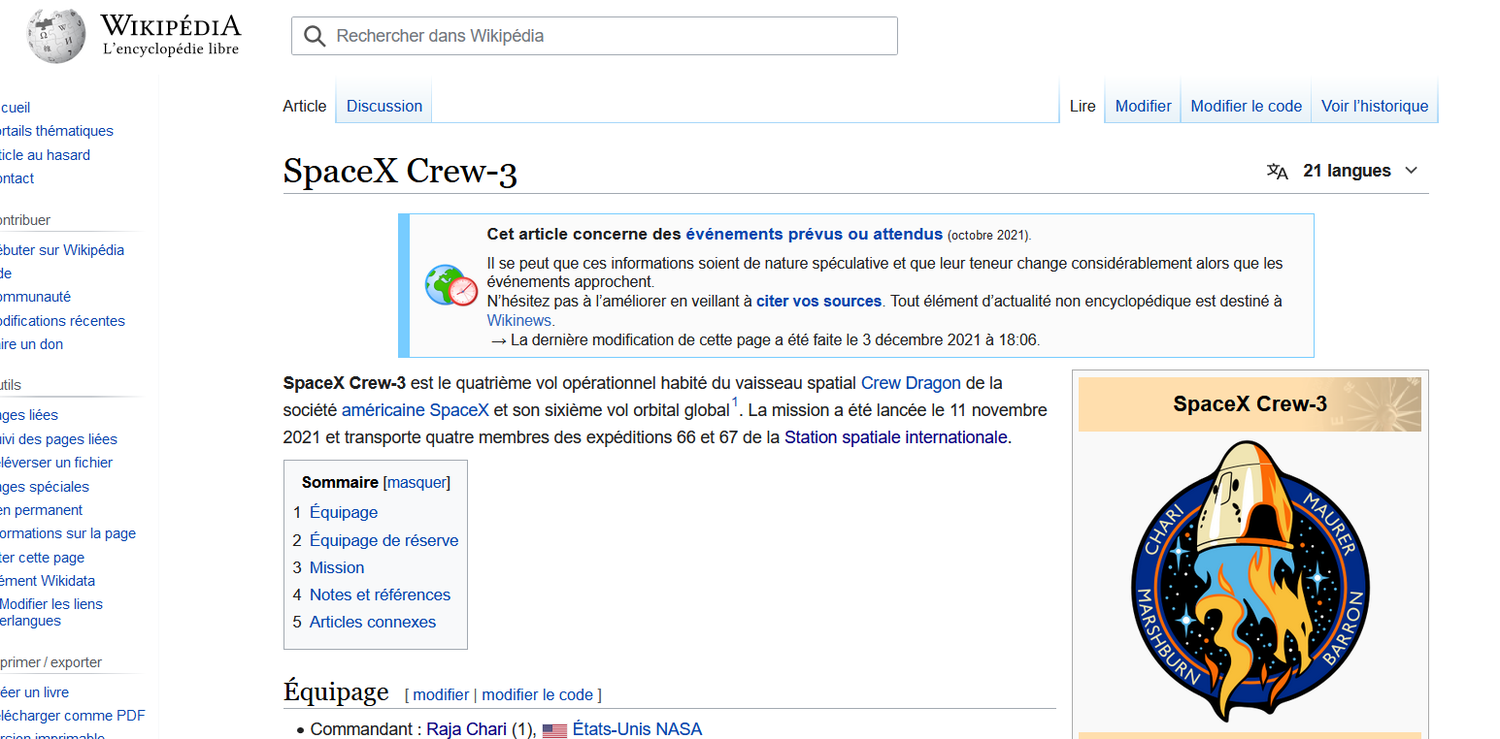Follow the citer vos sources link
Viewport: 1500px width, 739px height.
[819, 301]
